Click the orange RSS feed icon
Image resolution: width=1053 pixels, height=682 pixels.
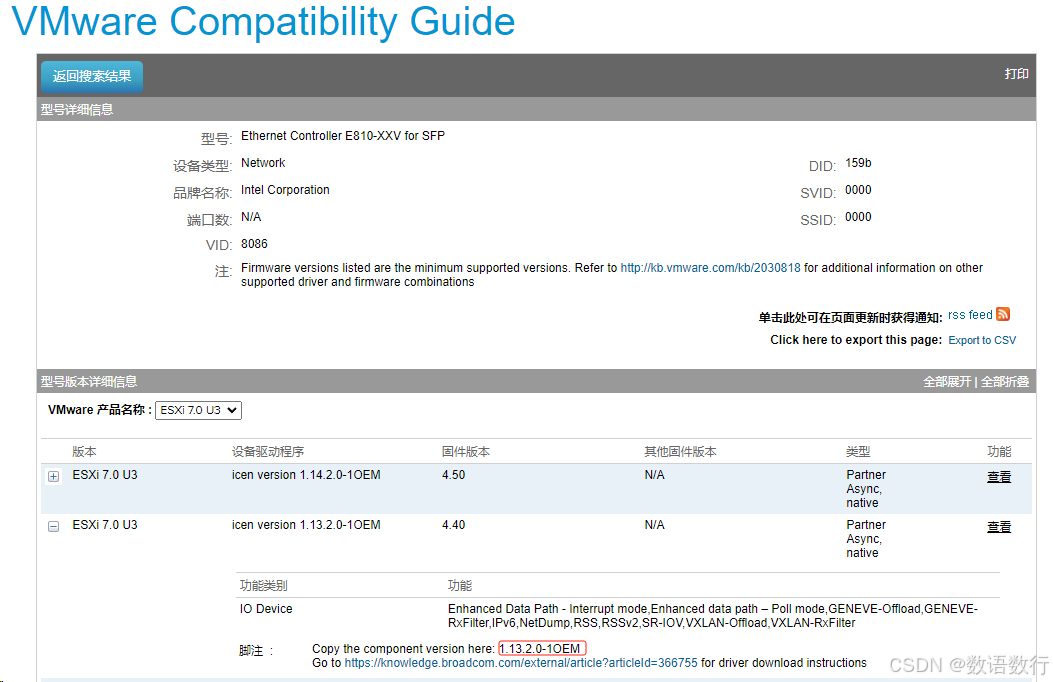[x=1003, y=314]
